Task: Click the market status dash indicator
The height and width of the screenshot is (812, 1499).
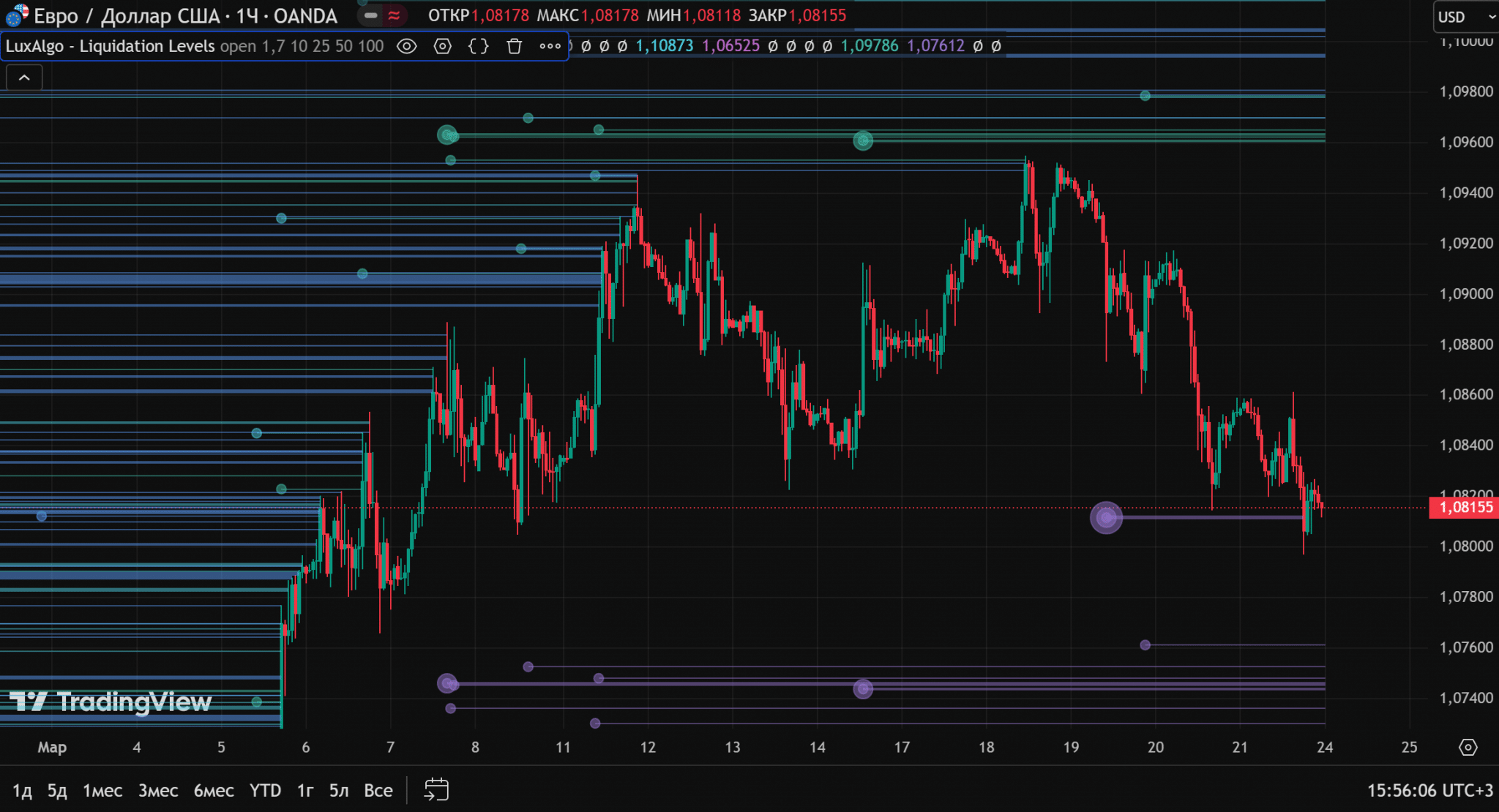Action: [x=371, y=15]
